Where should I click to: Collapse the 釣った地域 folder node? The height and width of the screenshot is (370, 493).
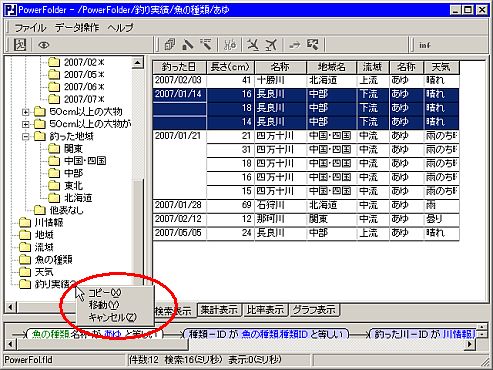[26, 137]
